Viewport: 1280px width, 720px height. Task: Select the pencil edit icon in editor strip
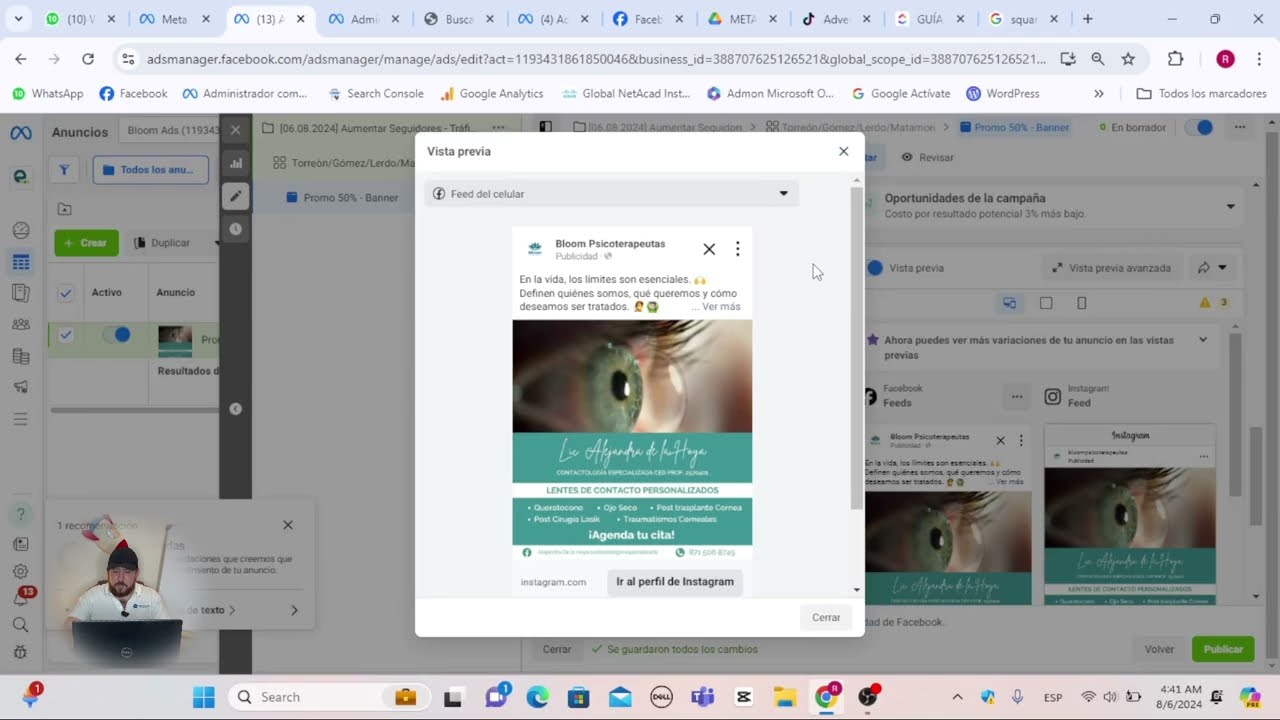[x=236, y=196]
